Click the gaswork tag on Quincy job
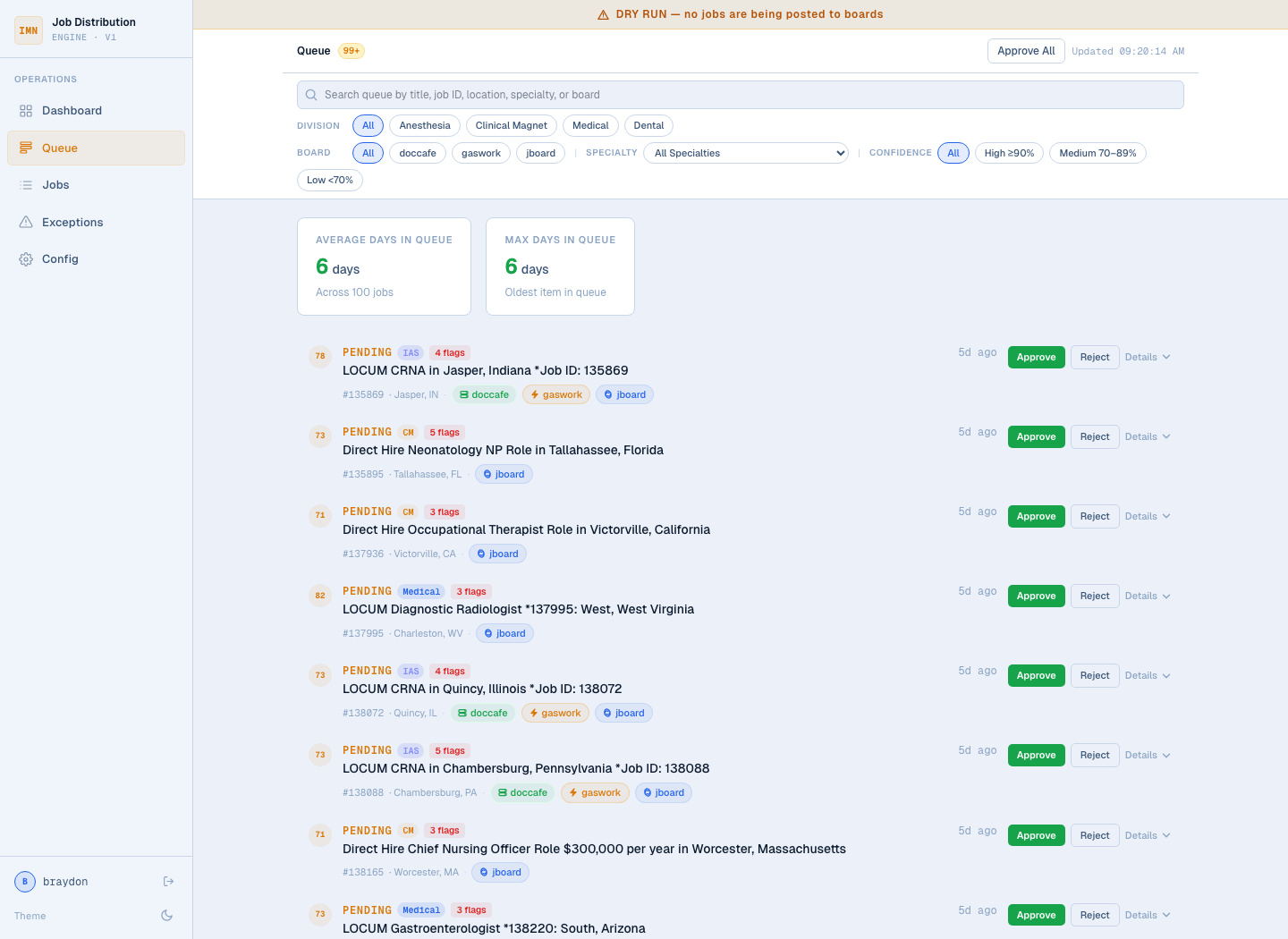Viewport: 1288px width, 939px height. [555, 713]
